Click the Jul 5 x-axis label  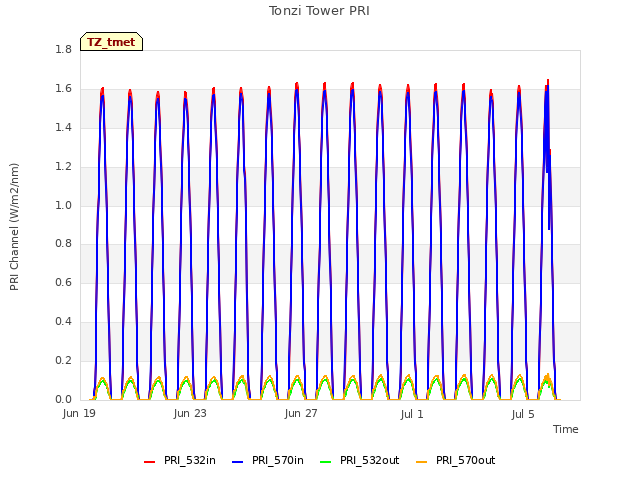pyautogui.click(x=523, y=415)
